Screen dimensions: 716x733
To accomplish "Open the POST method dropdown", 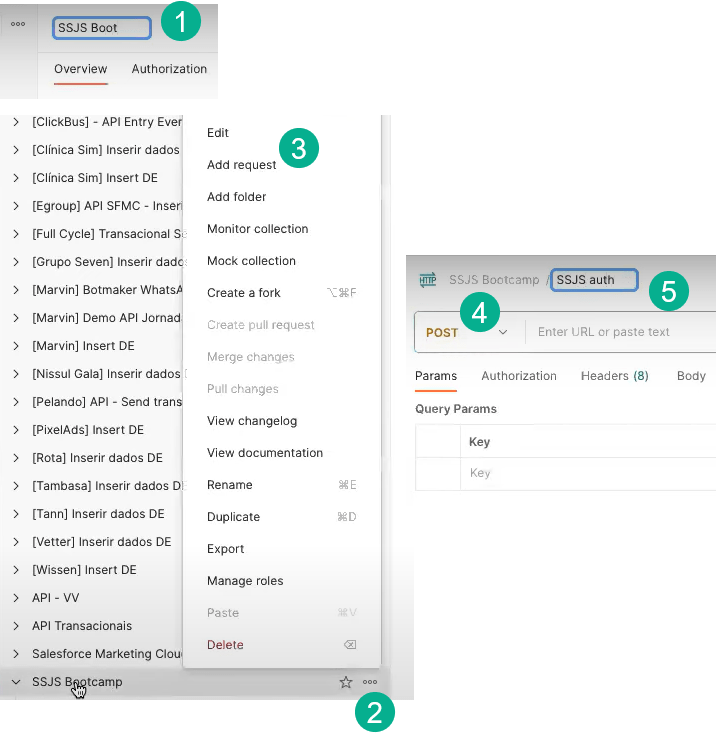I will pos(467,332).
